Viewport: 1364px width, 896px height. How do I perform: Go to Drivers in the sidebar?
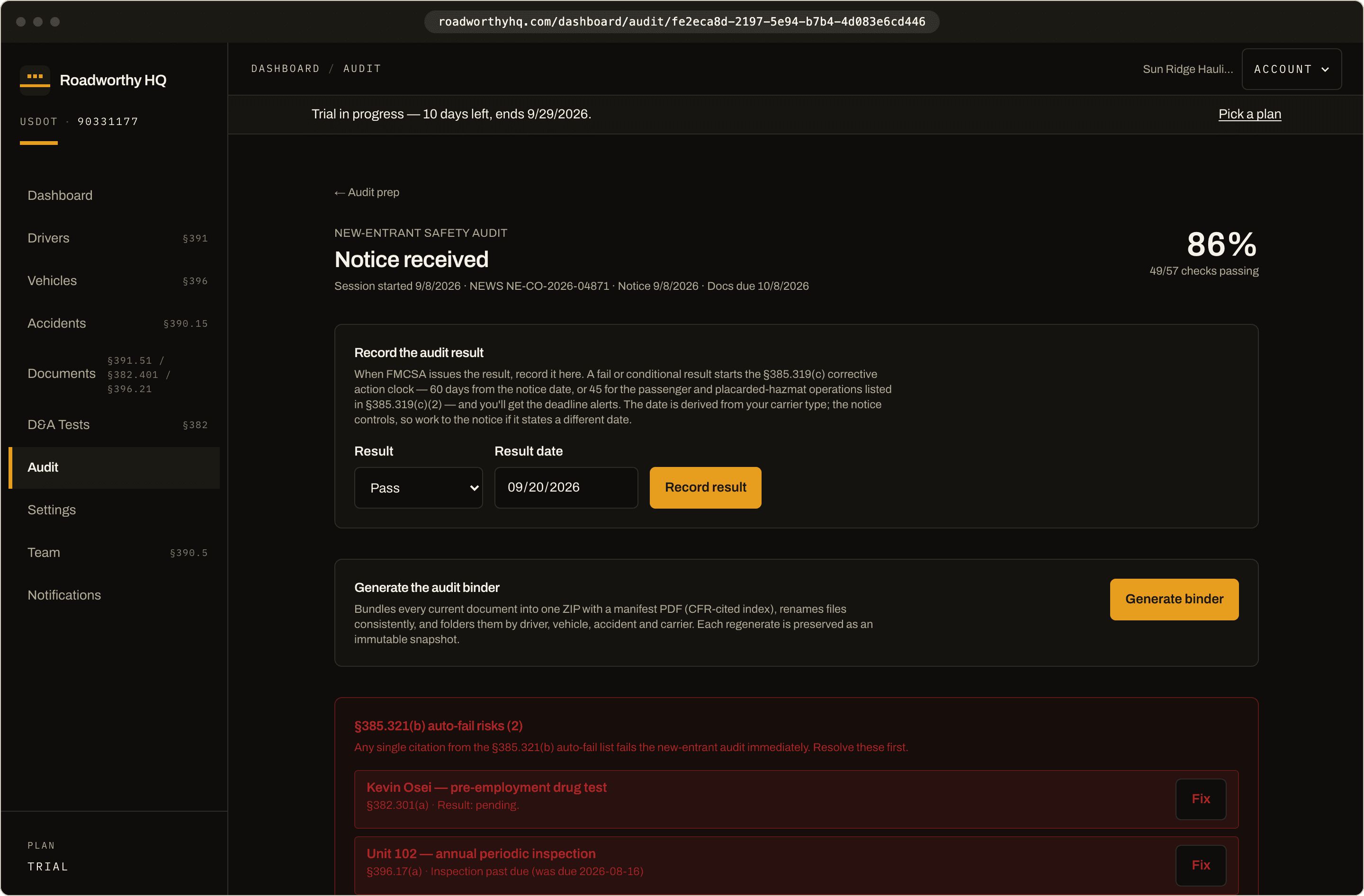point(114,238)
